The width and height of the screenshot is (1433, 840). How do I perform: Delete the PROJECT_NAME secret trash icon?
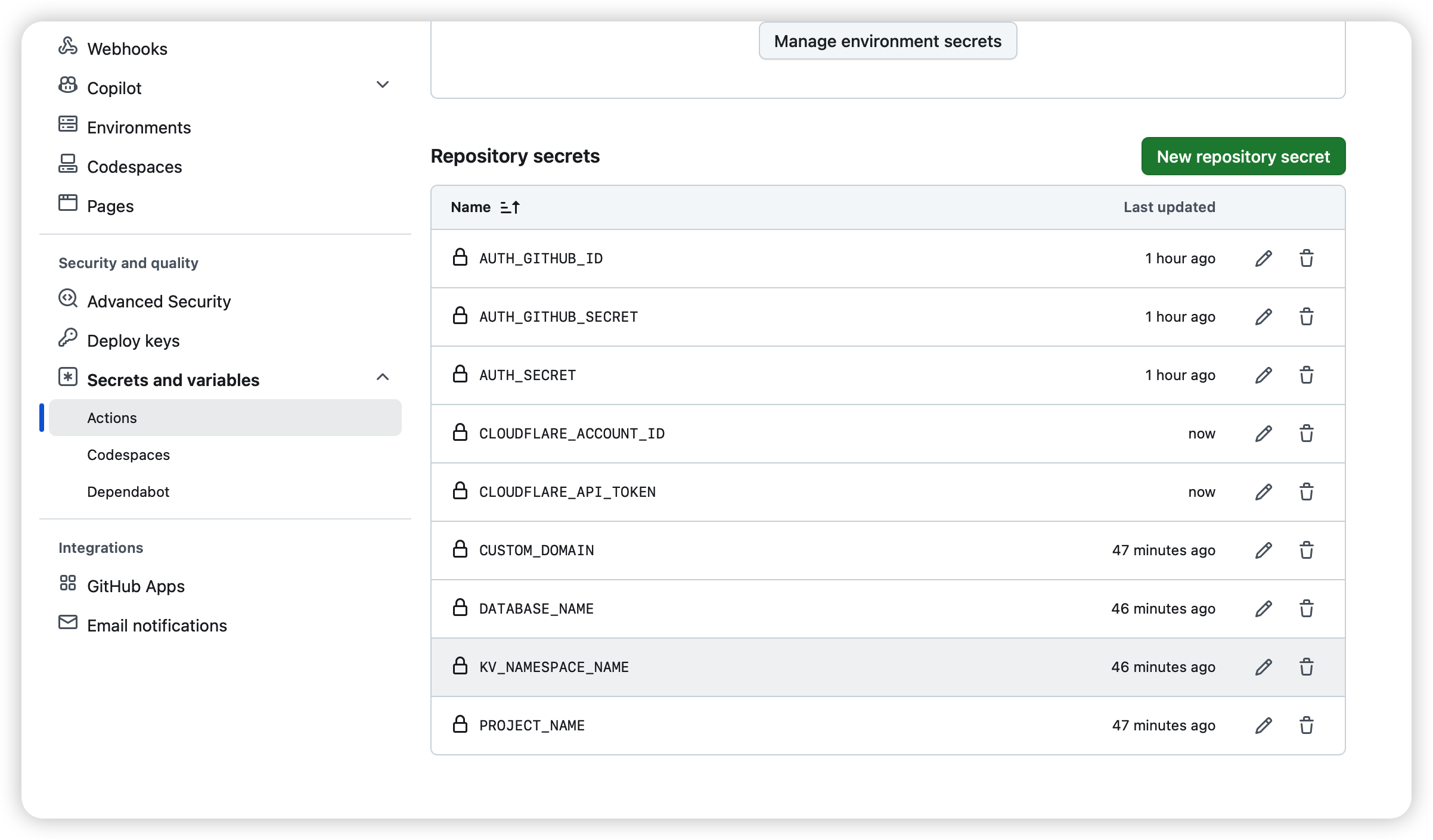[x=1306, y=726]
